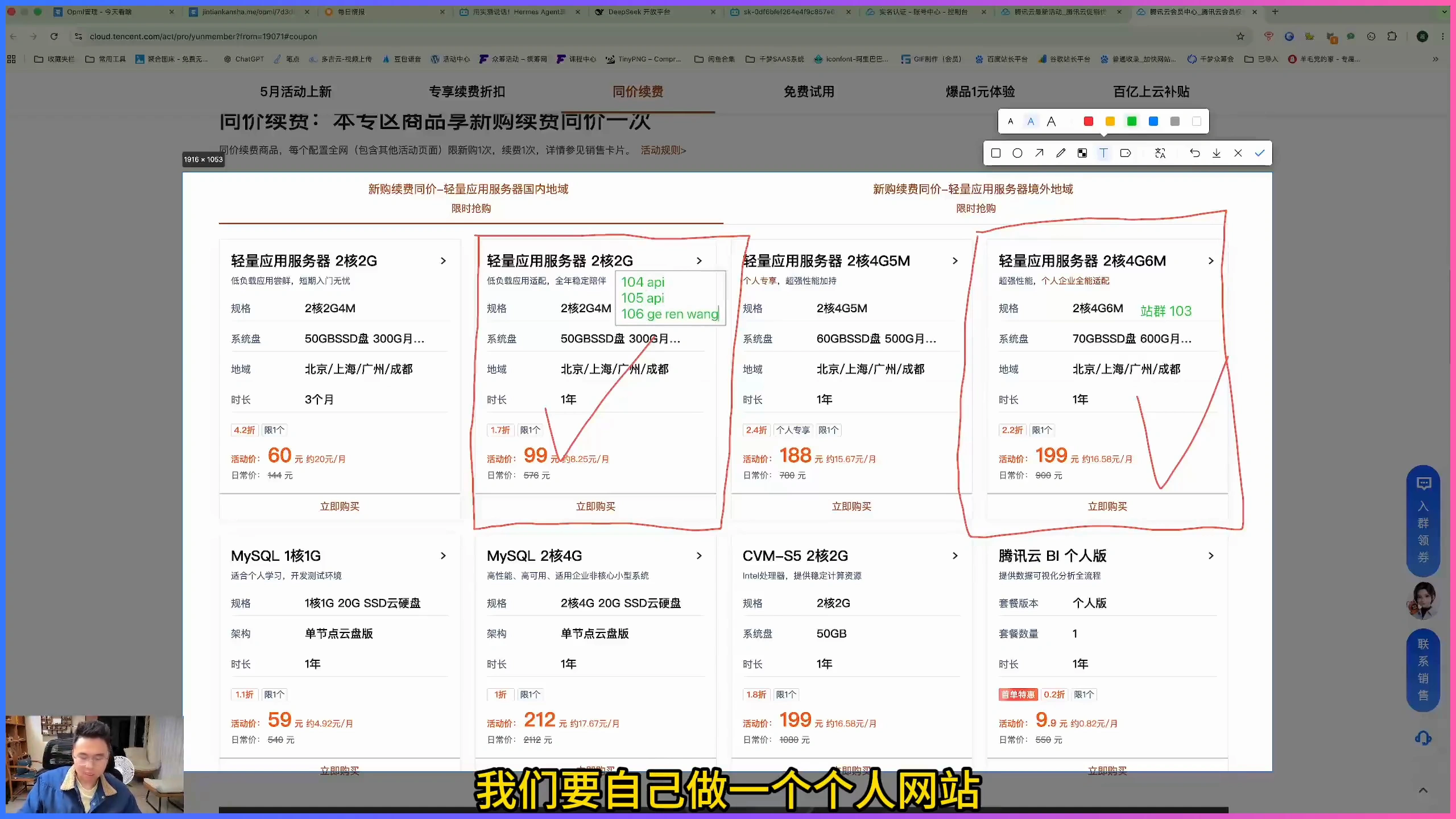
Task: Select the pencil freehand tool
Action: coord(1061,153)
